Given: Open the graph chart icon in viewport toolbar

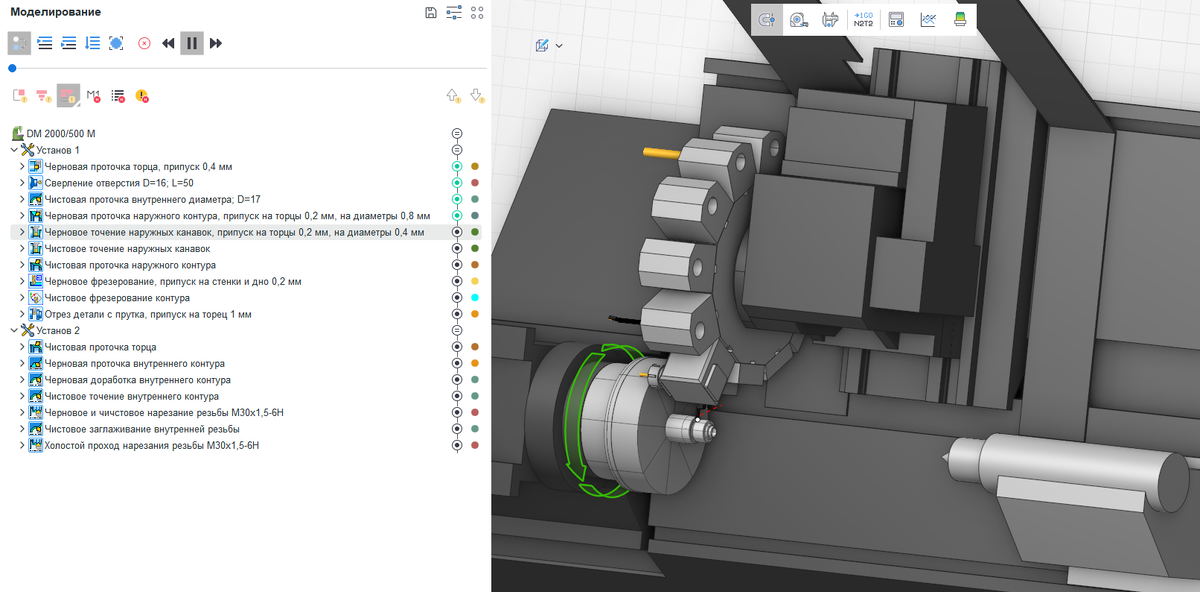Looking at the screenshot, I should (928, 19).
